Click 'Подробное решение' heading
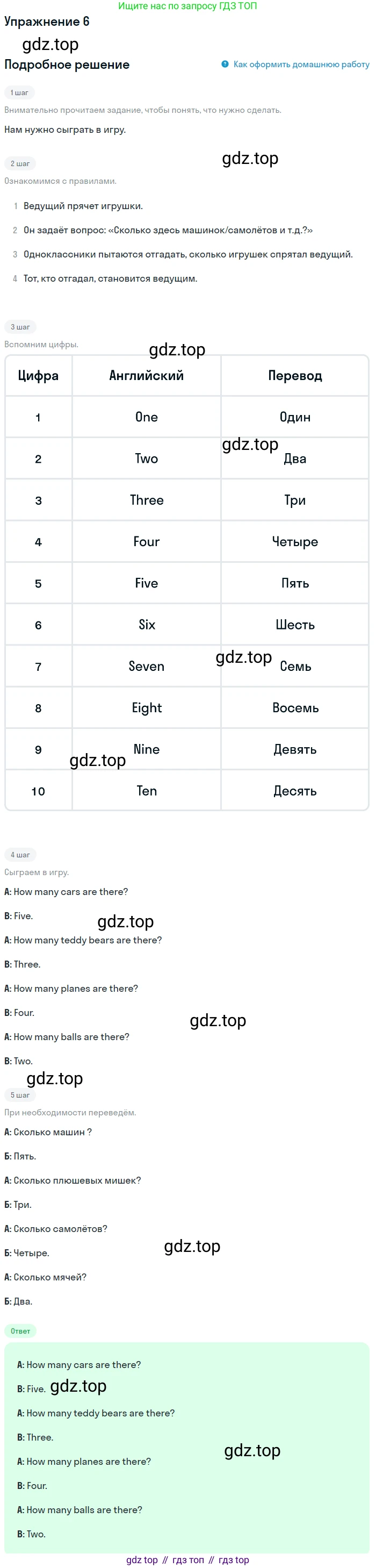 tap(67, 65)
